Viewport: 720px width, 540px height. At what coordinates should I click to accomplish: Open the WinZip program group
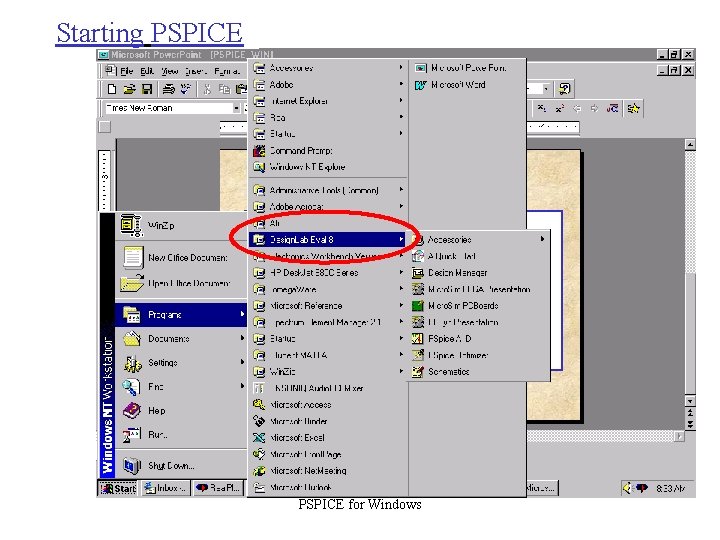tap(328, 371)
